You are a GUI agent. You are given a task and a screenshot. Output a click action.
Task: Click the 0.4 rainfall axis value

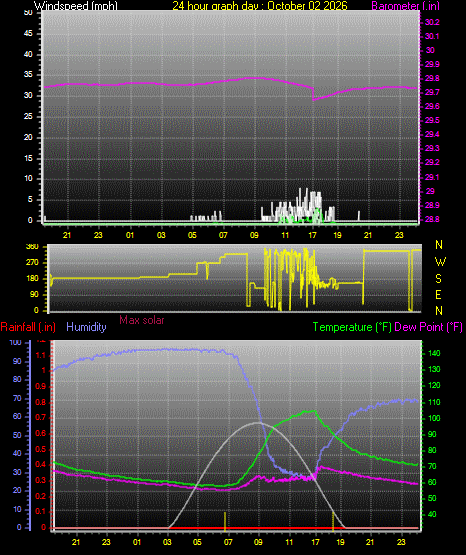pyautogui.click(x=41, y=464)
